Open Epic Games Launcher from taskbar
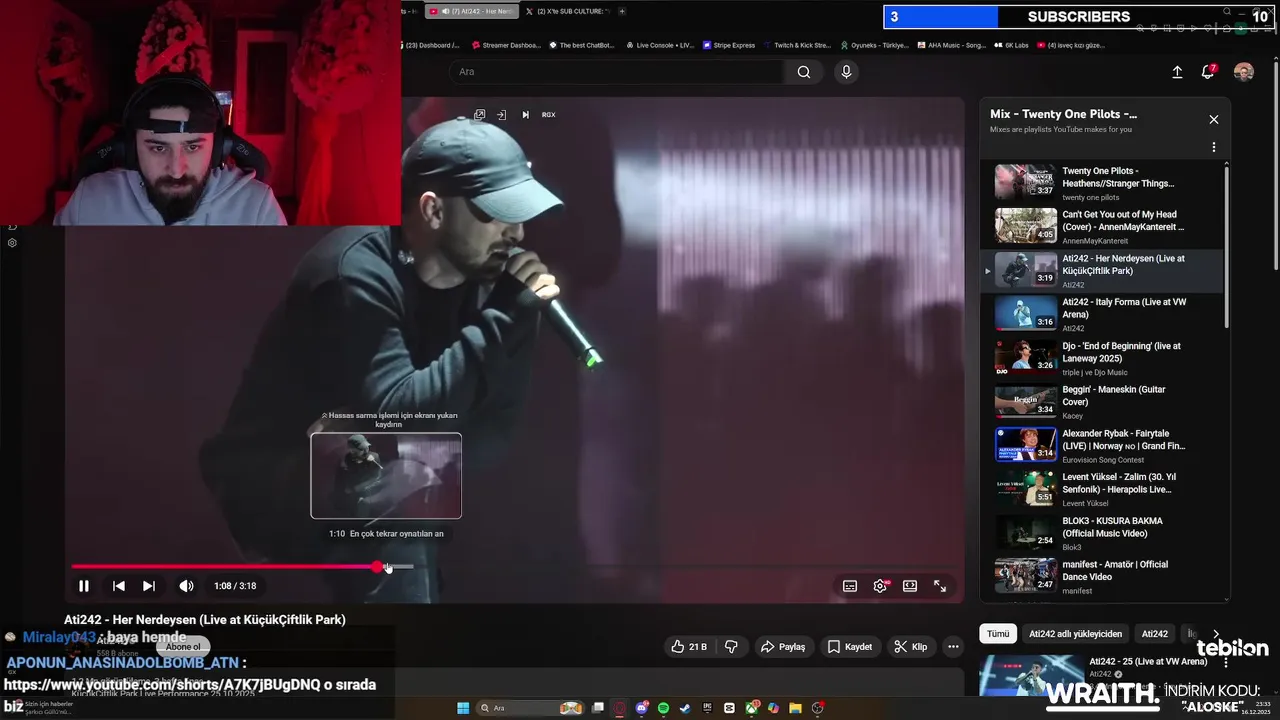The image size is (1280, 720). pos(707,708)
